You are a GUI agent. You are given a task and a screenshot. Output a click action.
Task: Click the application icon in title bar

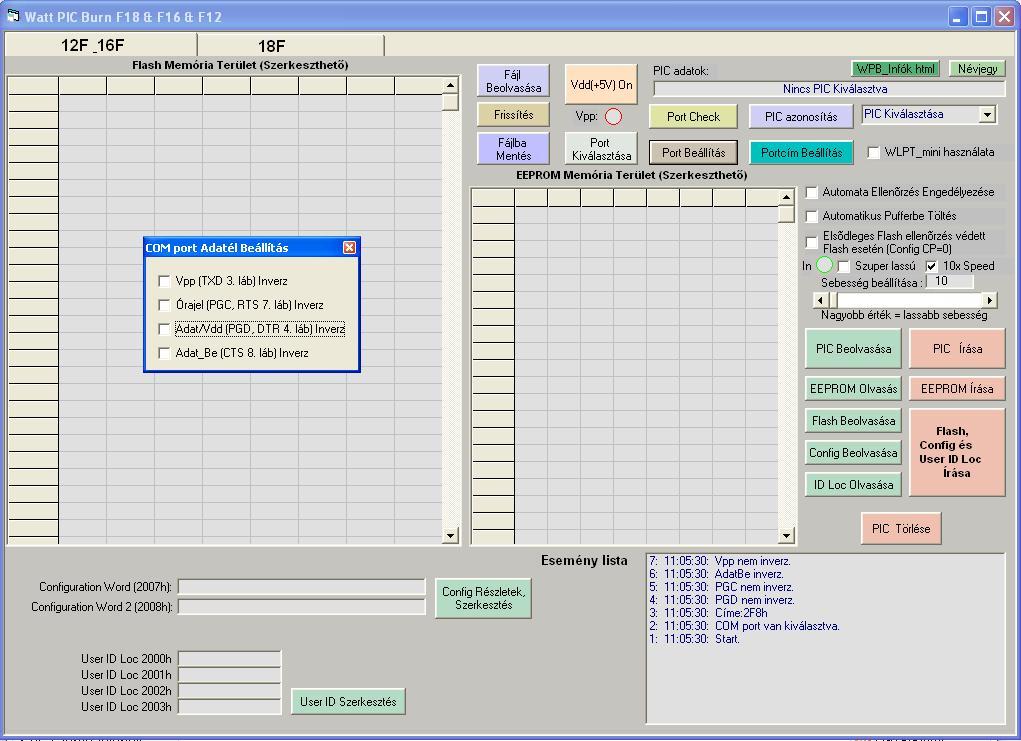point(13,16)
